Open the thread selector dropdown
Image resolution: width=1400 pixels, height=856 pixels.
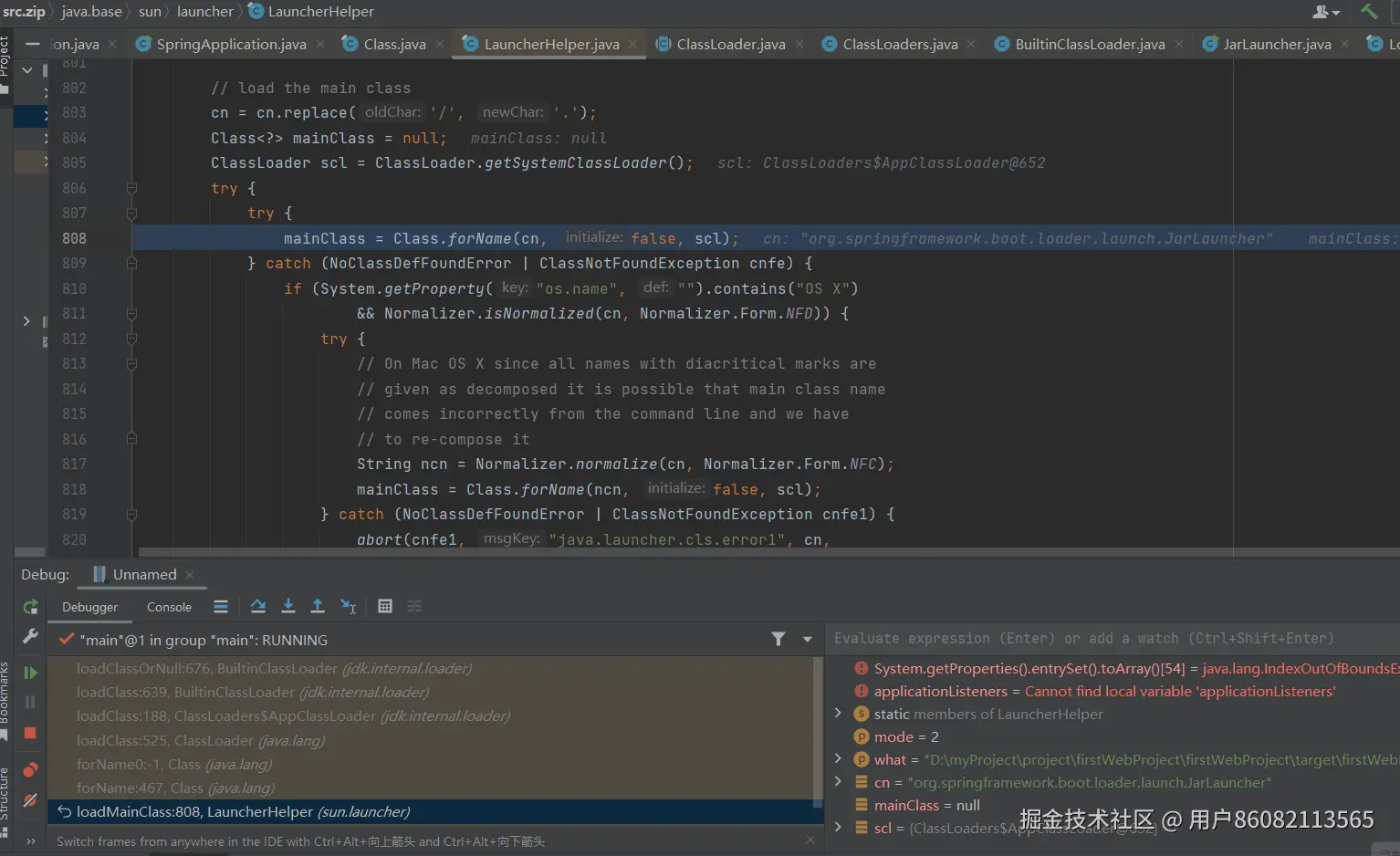coord(808,639)
